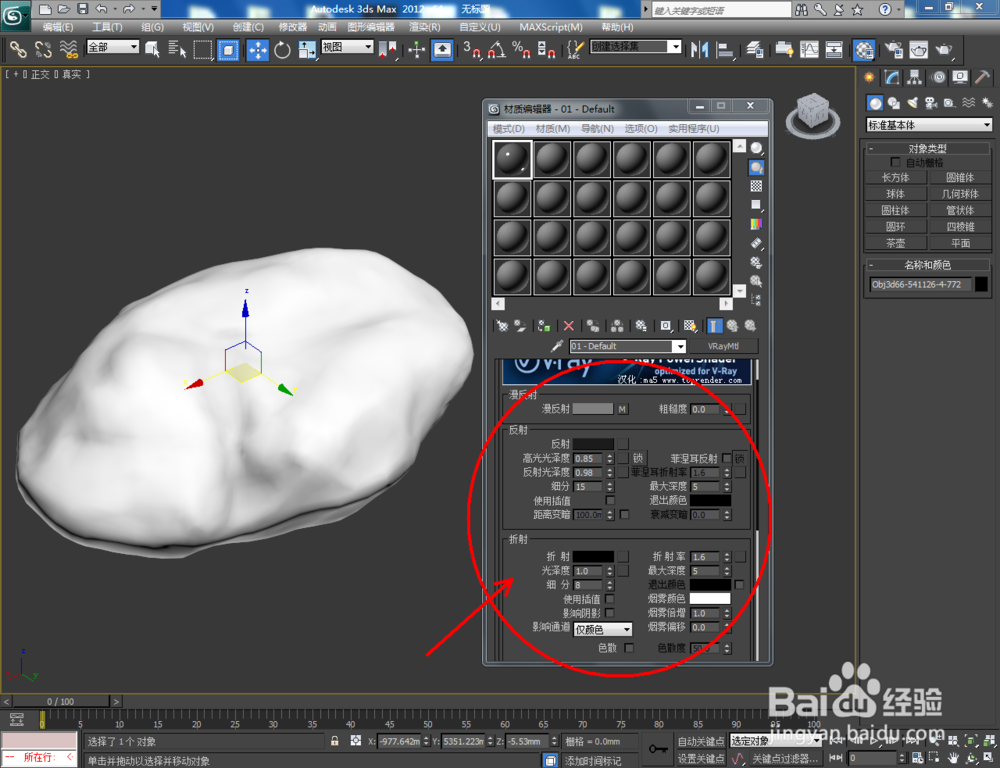The height and width of the screenshot is (768, 1000).
Task: Open the 标准基本体 primitives dropdown
Action: pyautogui.click(x=929, y=125)
